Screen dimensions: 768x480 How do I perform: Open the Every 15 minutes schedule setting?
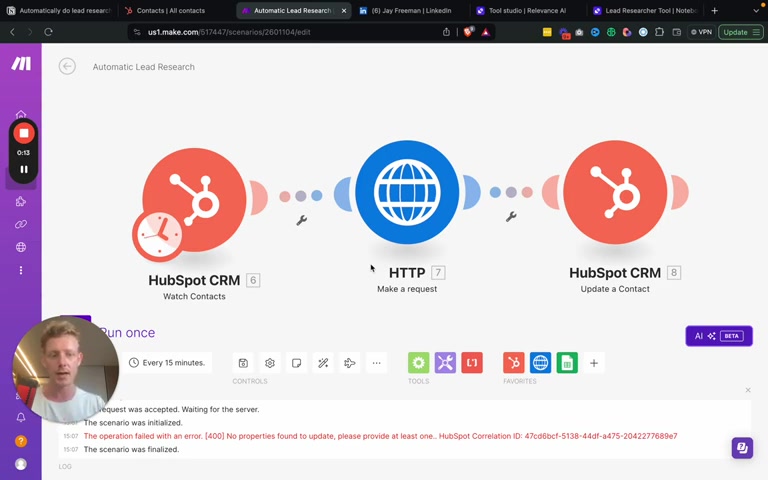click(167, 363)
